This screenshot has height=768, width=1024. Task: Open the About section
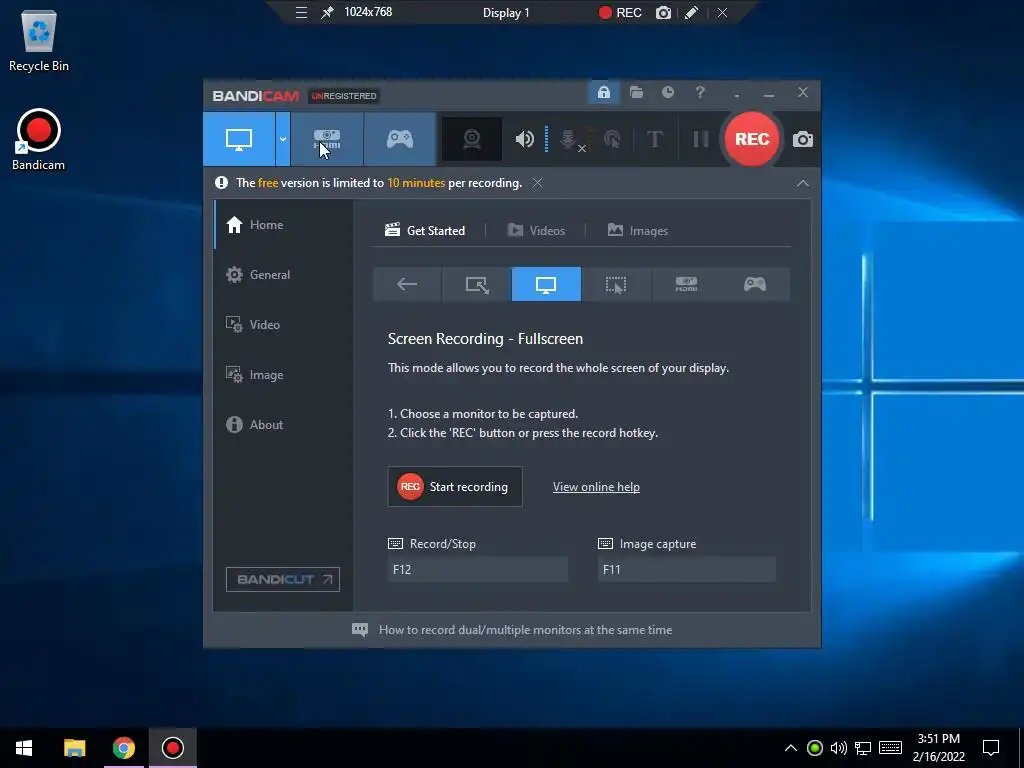click(x=283, y=424)
